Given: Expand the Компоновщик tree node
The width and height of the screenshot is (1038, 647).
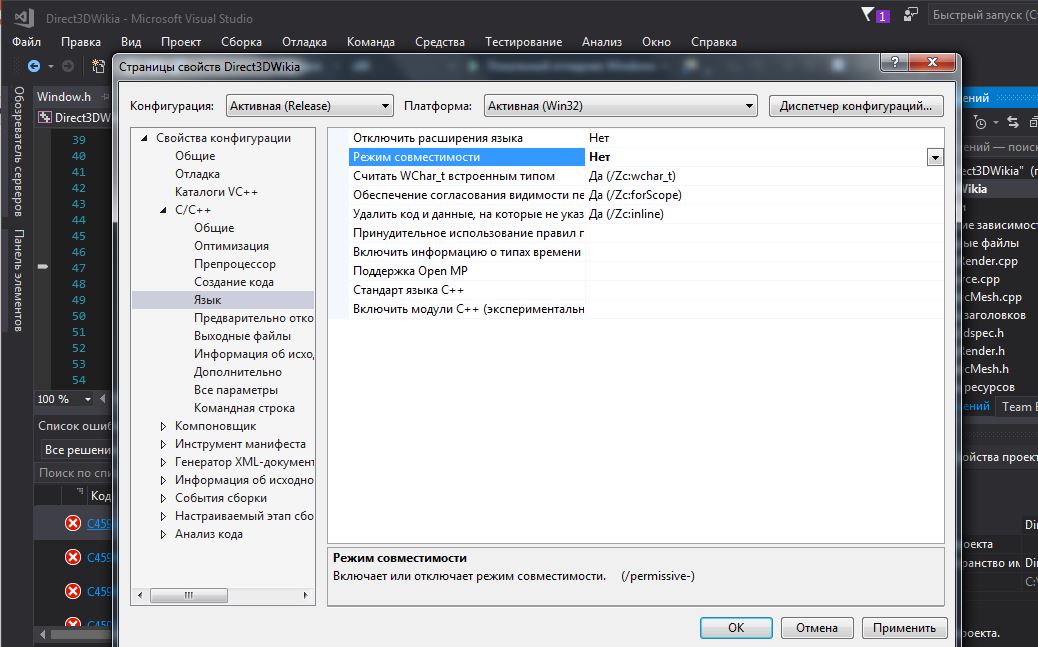Looking at the screenshot, I should pyautogui.click(x=164, y=426).
